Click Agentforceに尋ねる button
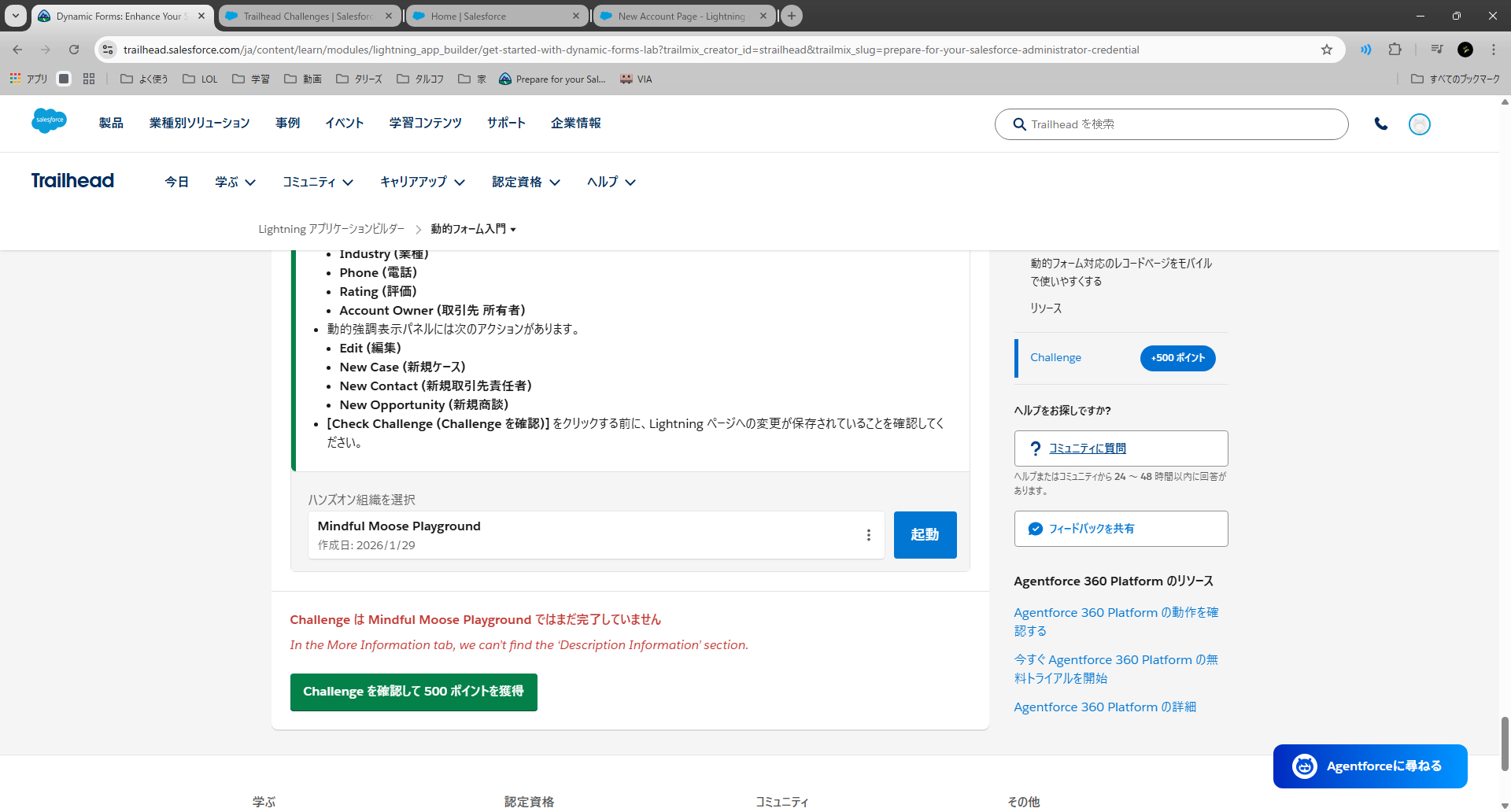The image size is (1511, 812). [x=1370, y=766]
